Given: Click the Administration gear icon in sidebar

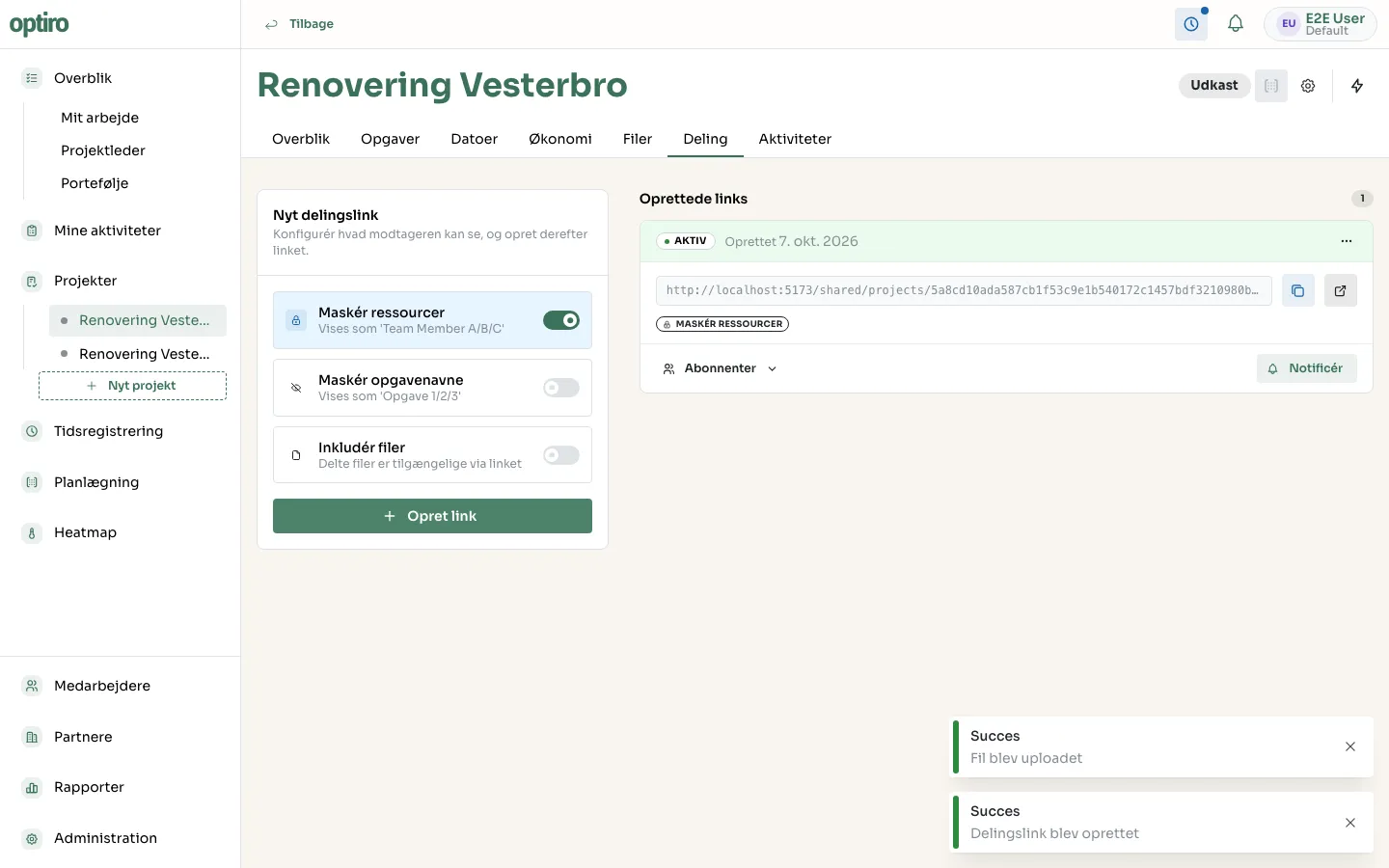Looking at the screenshot, I should (x=32, y=838).
